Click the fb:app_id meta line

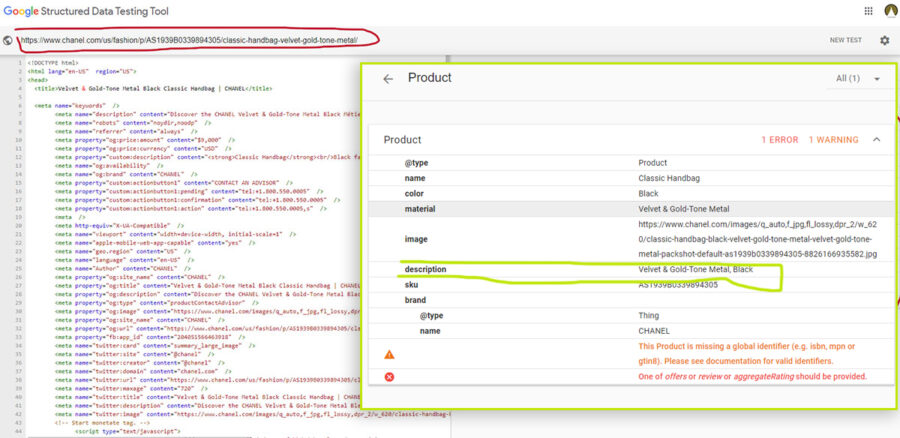150,338
